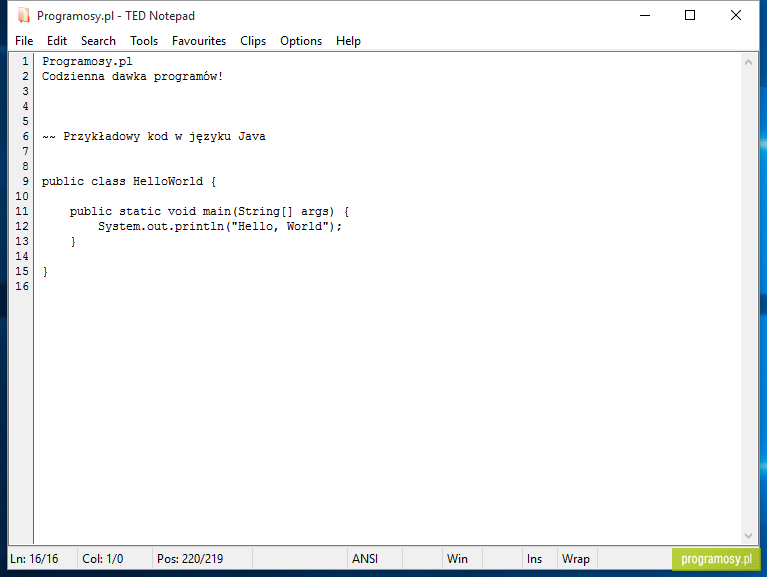This screenshot has height=577, width=767.
Task: Click the closing brace on line 13
Action: [73, 242]
